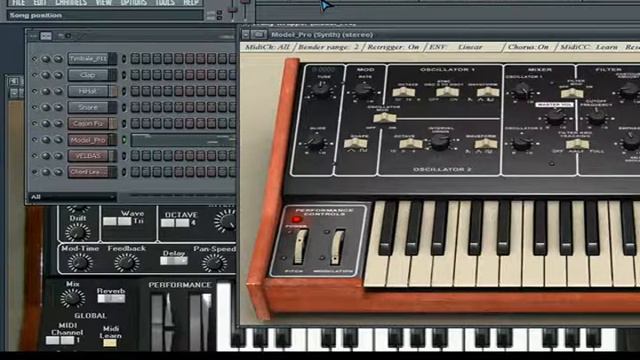
Task: Open the FILE menu
Action: [18, 3]
